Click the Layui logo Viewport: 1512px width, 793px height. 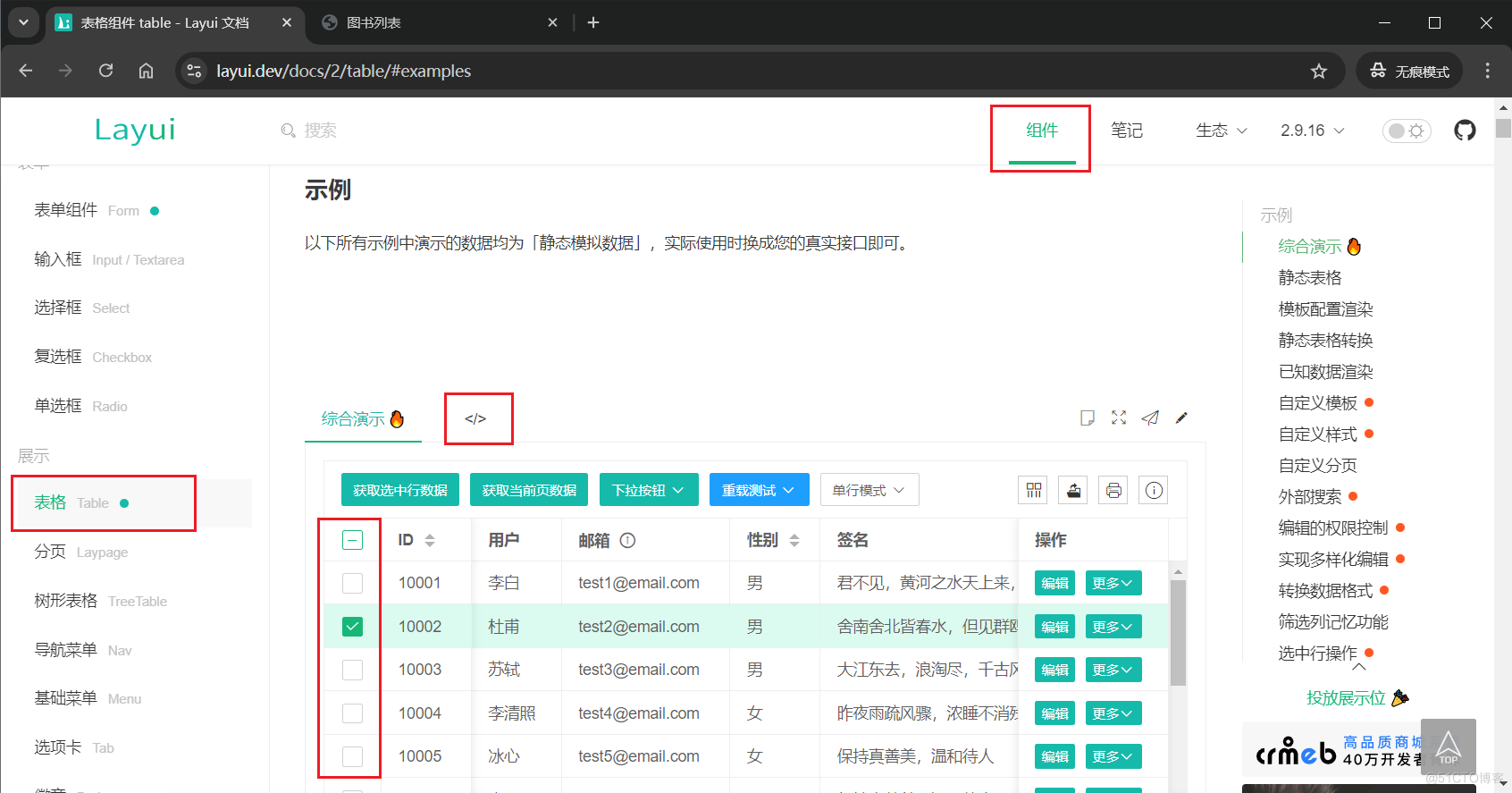click(x=135, y=131)
